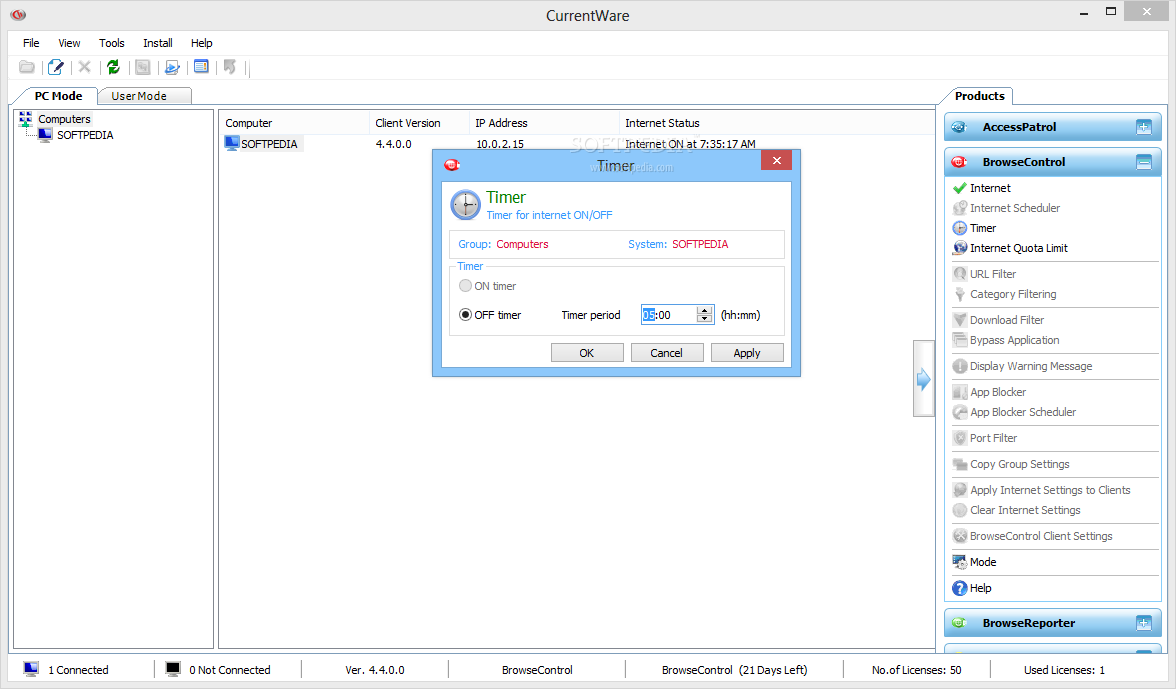Screen dimensions: 1176x689
Task: Select the SOFTPEDIA row in the computer list
Action: [264, 144]
